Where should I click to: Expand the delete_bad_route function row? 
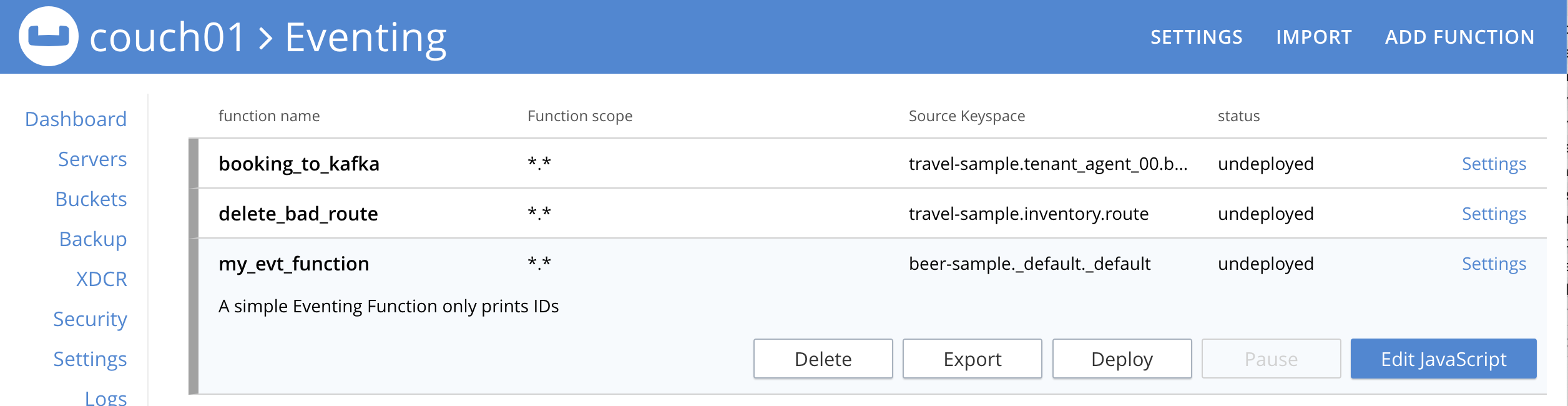[298, 214]
